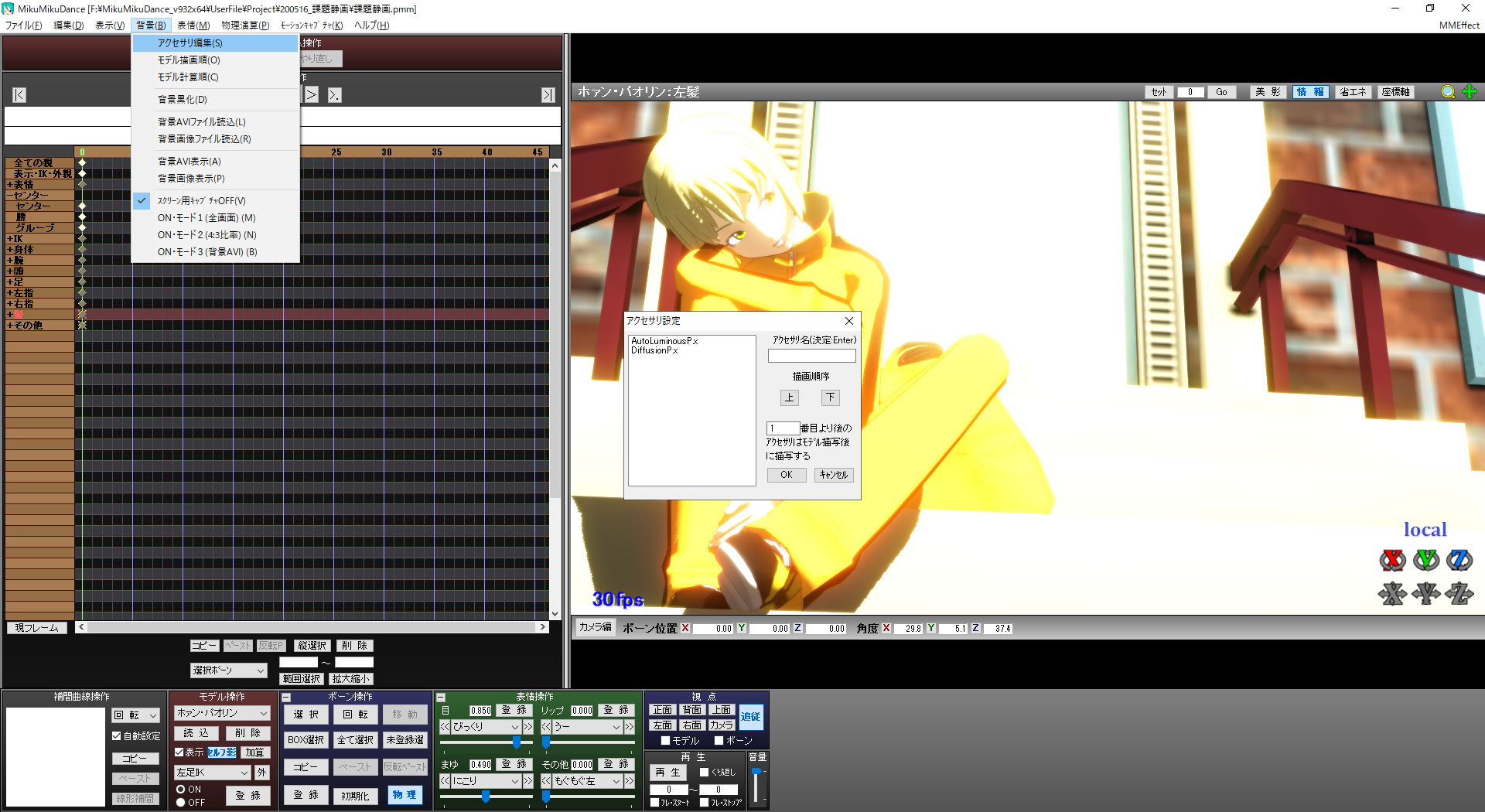Image resolution: width=1485 pixels, height=812 pixels.
Task: Click the gray X-axis move icon
Action: [1392, 594]
